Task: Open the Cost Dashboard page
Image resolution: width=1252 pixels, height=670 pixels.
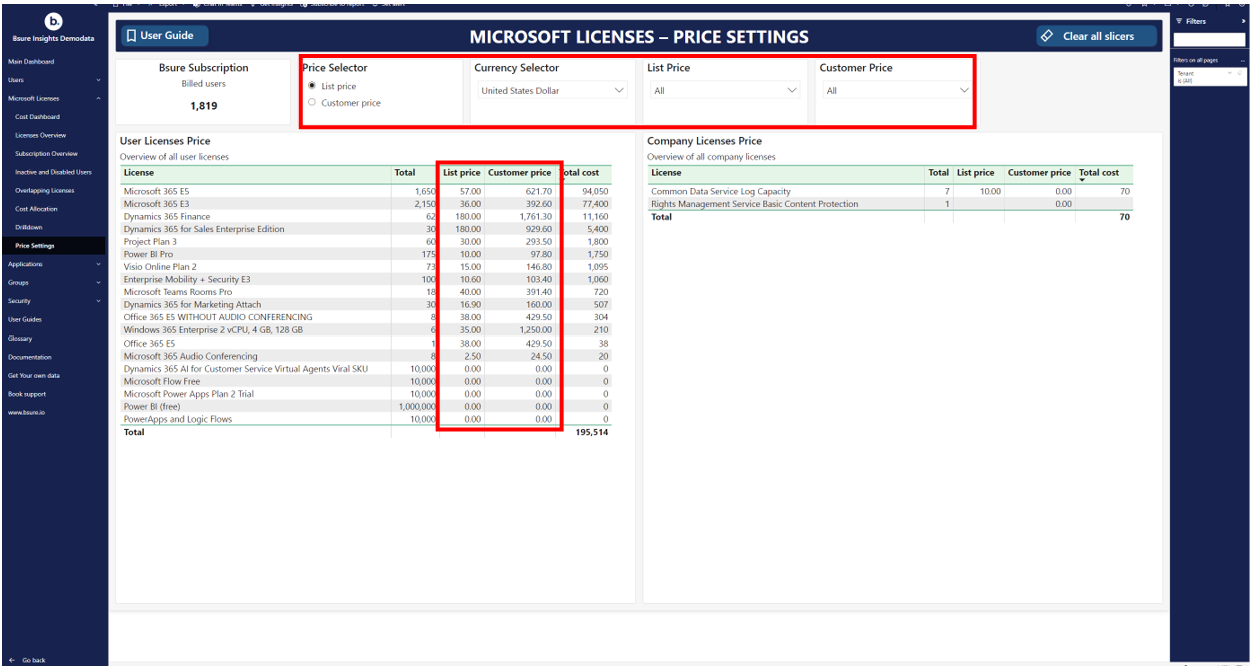Action: pyautogui.click(x=37, y=117)
